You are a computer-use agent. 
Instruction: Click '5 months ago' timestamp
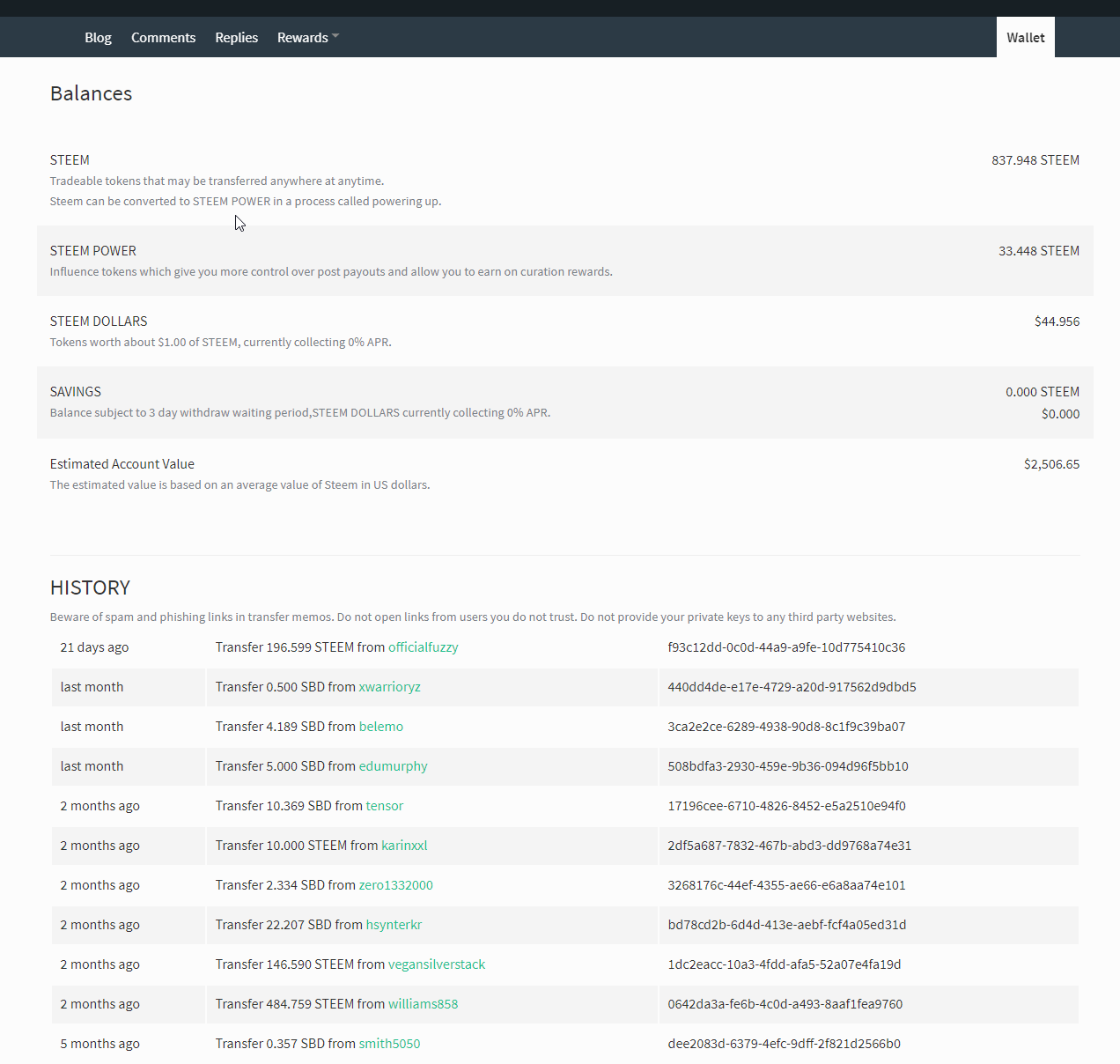coord(99,1044)
